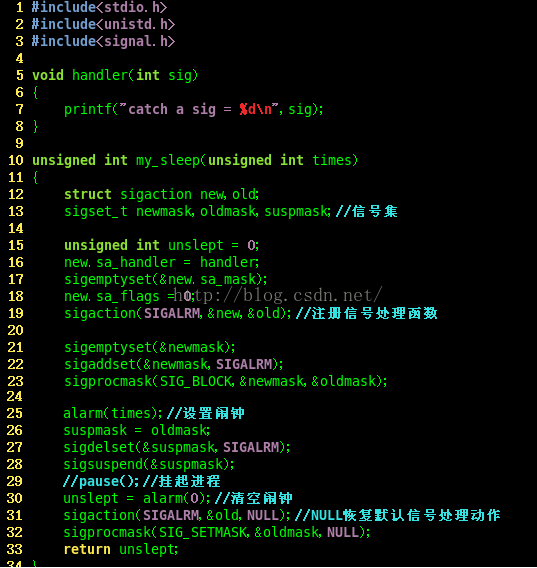Click the #include<unistd.h> line

click(103, 24)
